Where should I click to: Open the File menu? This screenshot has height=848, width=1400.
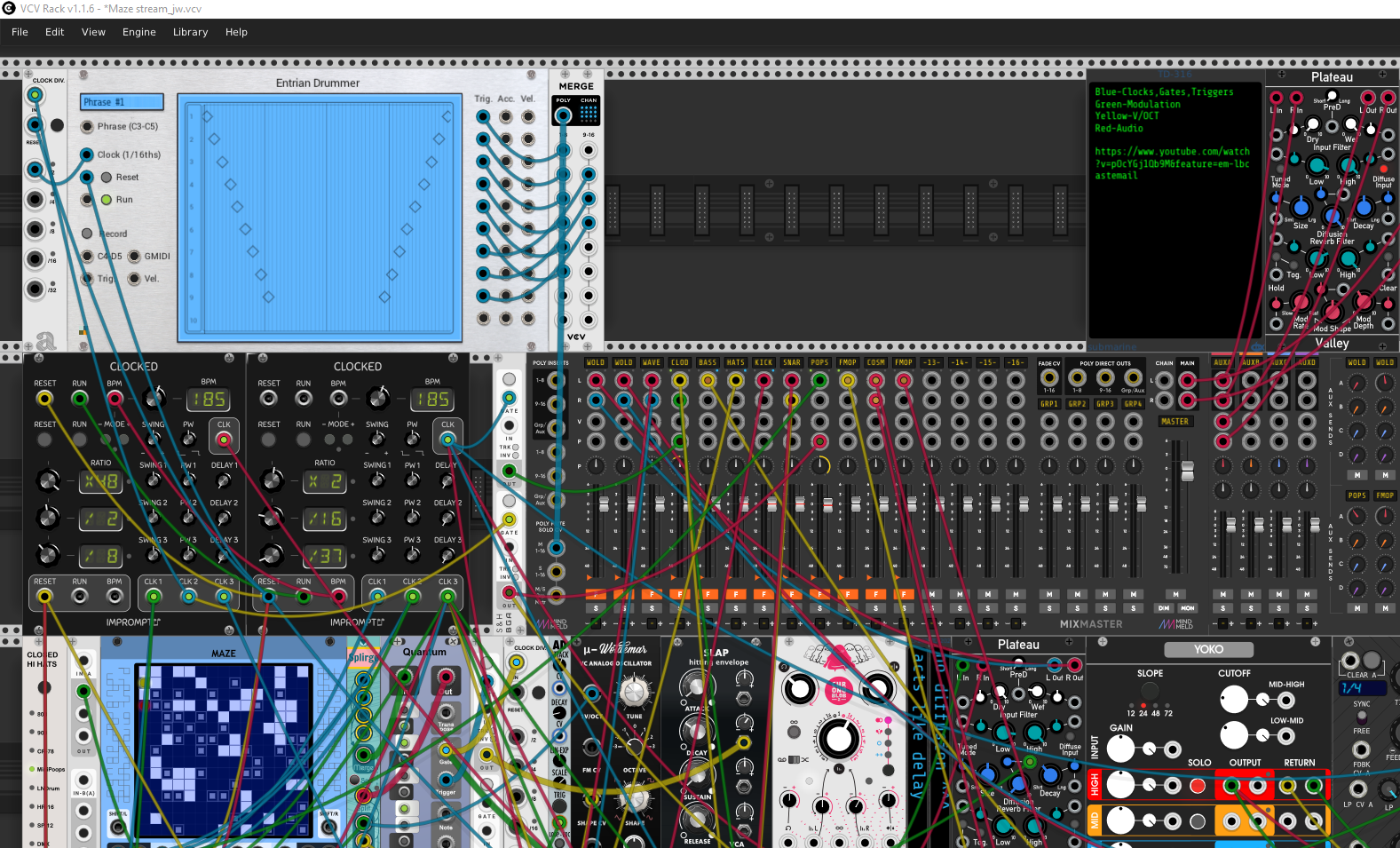coord(20,32)
